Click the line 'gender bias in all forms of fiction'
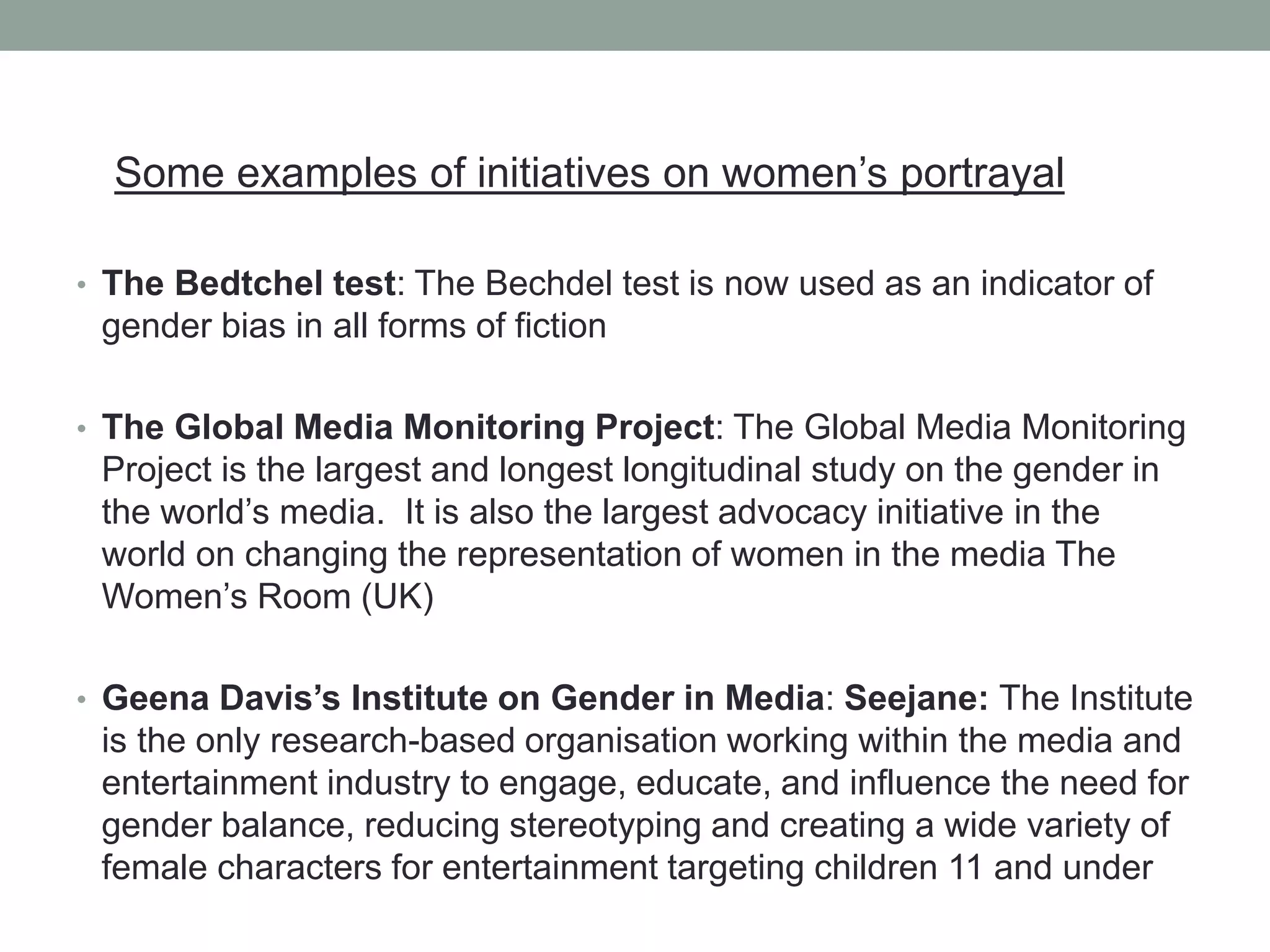The image size is (1270, 952). click(354, 326)
